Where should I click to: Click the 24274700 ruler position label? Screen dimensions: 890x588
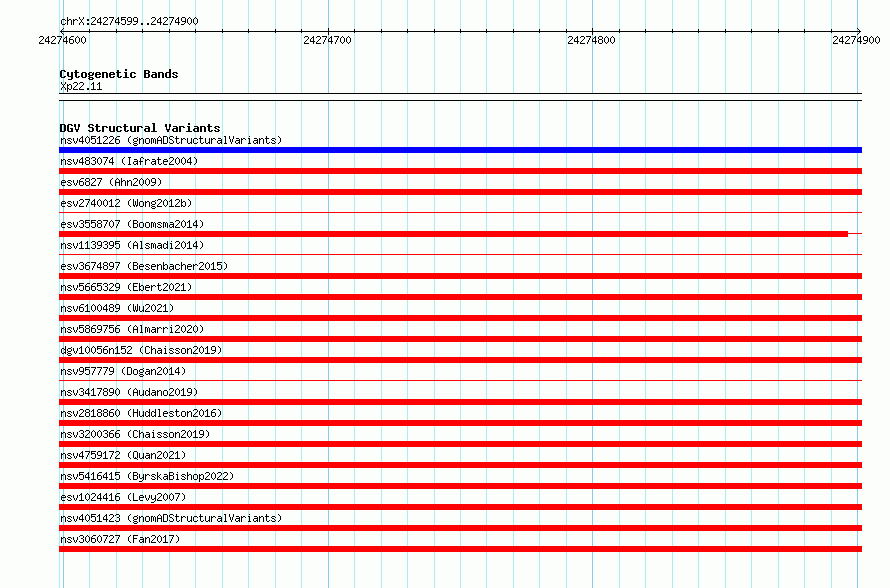pos(328,40)
